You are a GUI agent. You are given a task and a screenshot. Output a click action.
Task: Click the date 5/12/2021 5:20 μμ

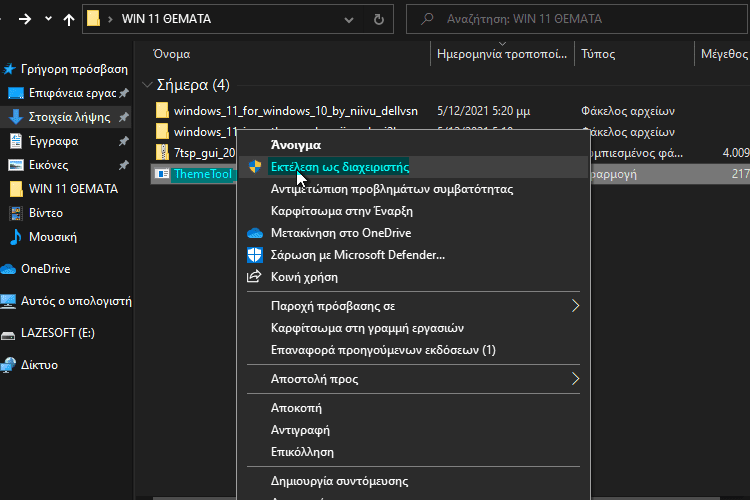[x=484, y=111]
